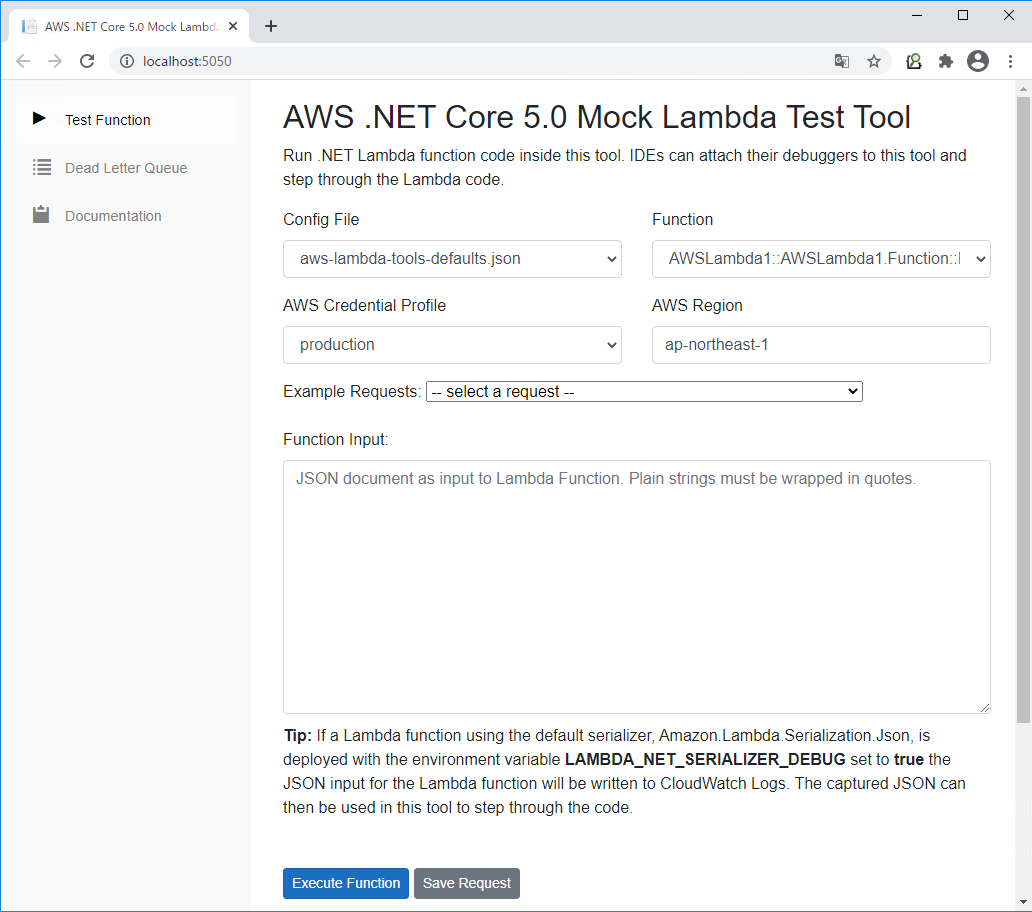The height and width of the screenshot is (912, 1032).
Task: Open the Example Requests selector
Action: coord(644,391)
